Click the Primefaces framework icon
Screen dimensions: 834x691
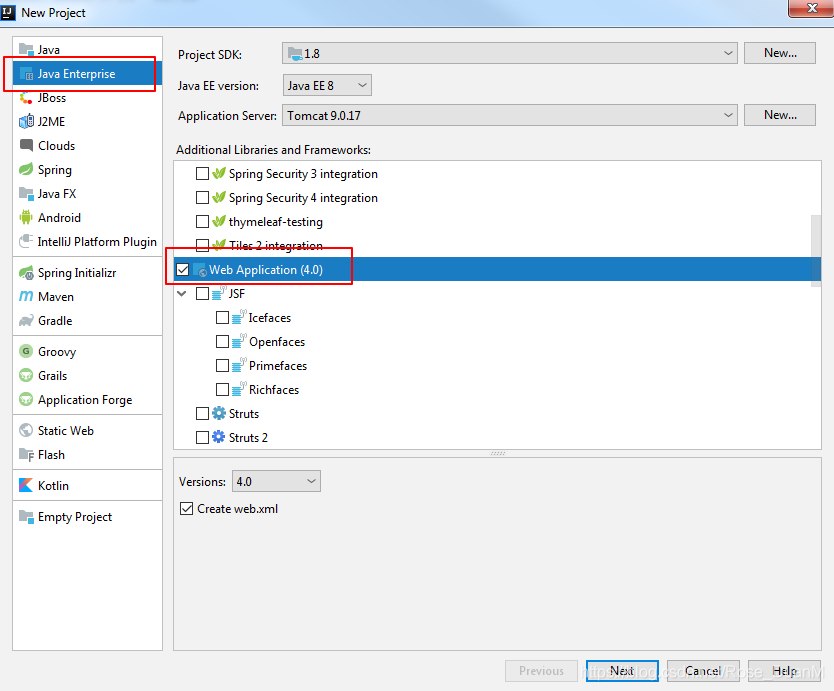click(x=239, y=365)
